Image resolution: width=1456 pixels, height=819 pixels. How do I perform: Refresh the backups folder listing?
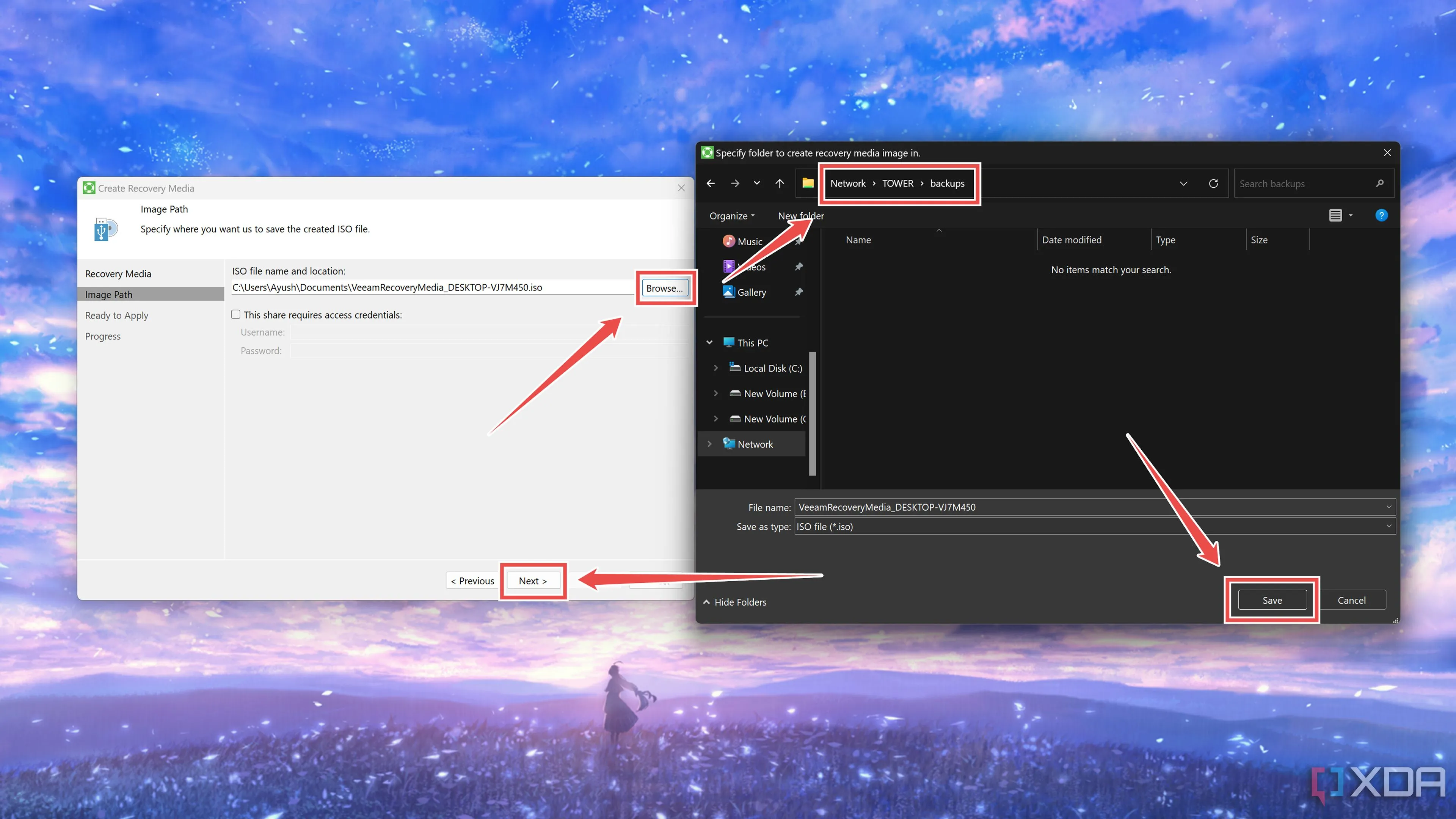pos(1213,183)
